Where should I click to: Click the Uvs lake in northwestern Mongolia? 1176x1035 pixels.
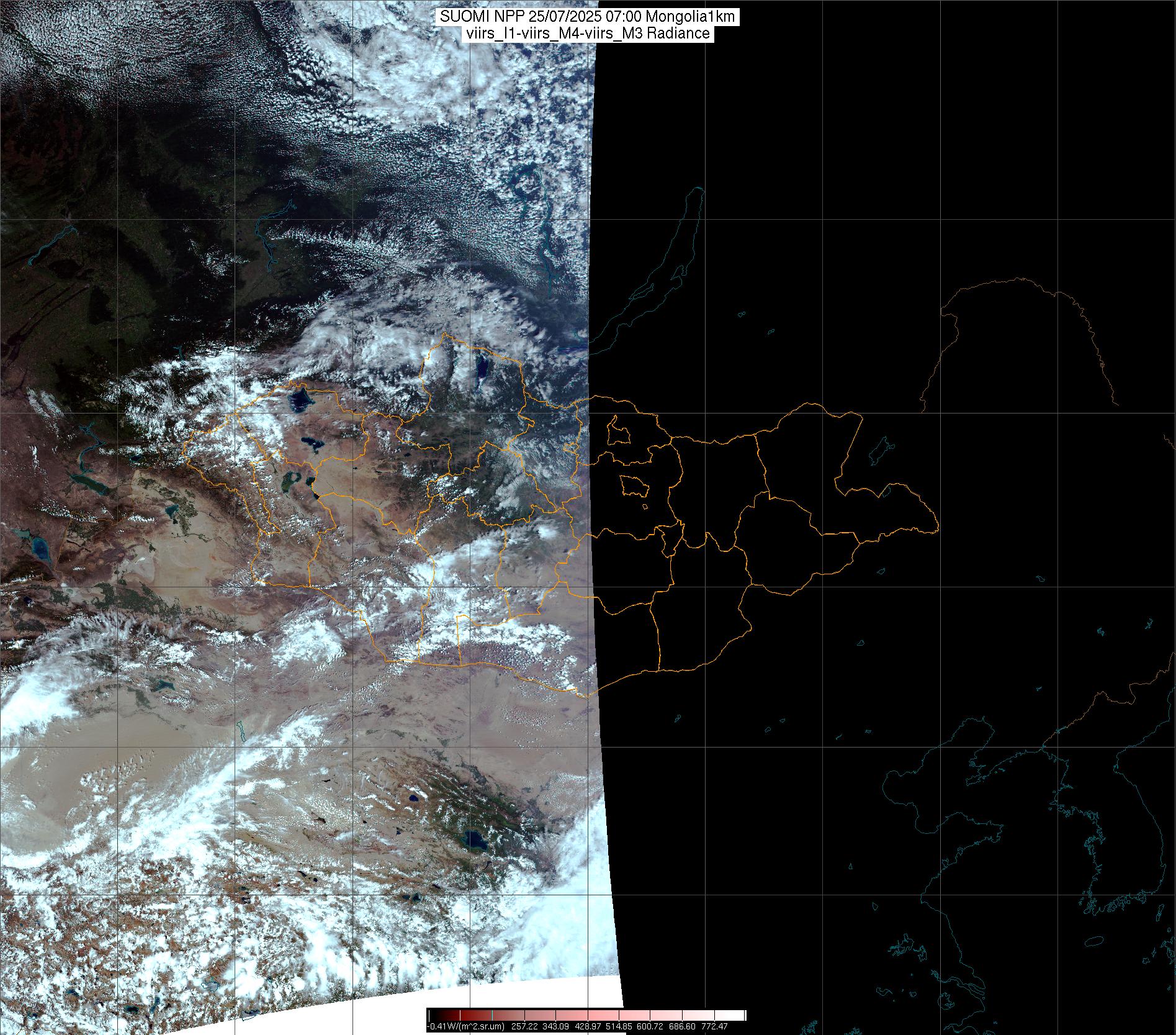tap(301, 399)
